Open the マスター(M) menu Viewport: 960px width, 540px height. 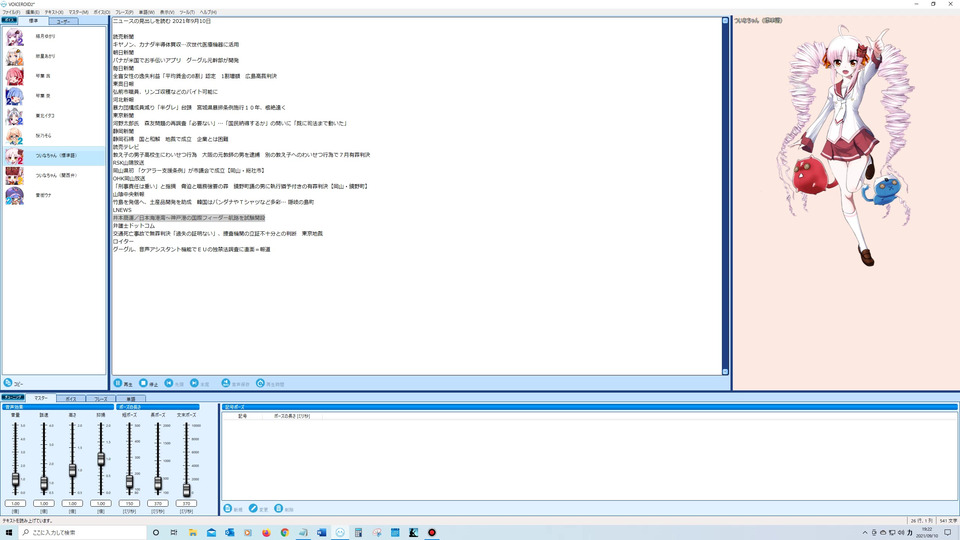point(78,12)
